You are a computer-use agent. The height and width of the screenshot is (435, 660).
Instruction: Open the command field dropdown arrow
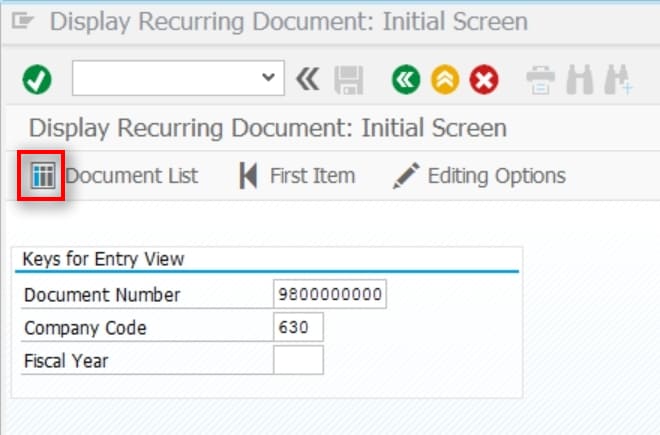pyautogui.click(x=266, y=78)
